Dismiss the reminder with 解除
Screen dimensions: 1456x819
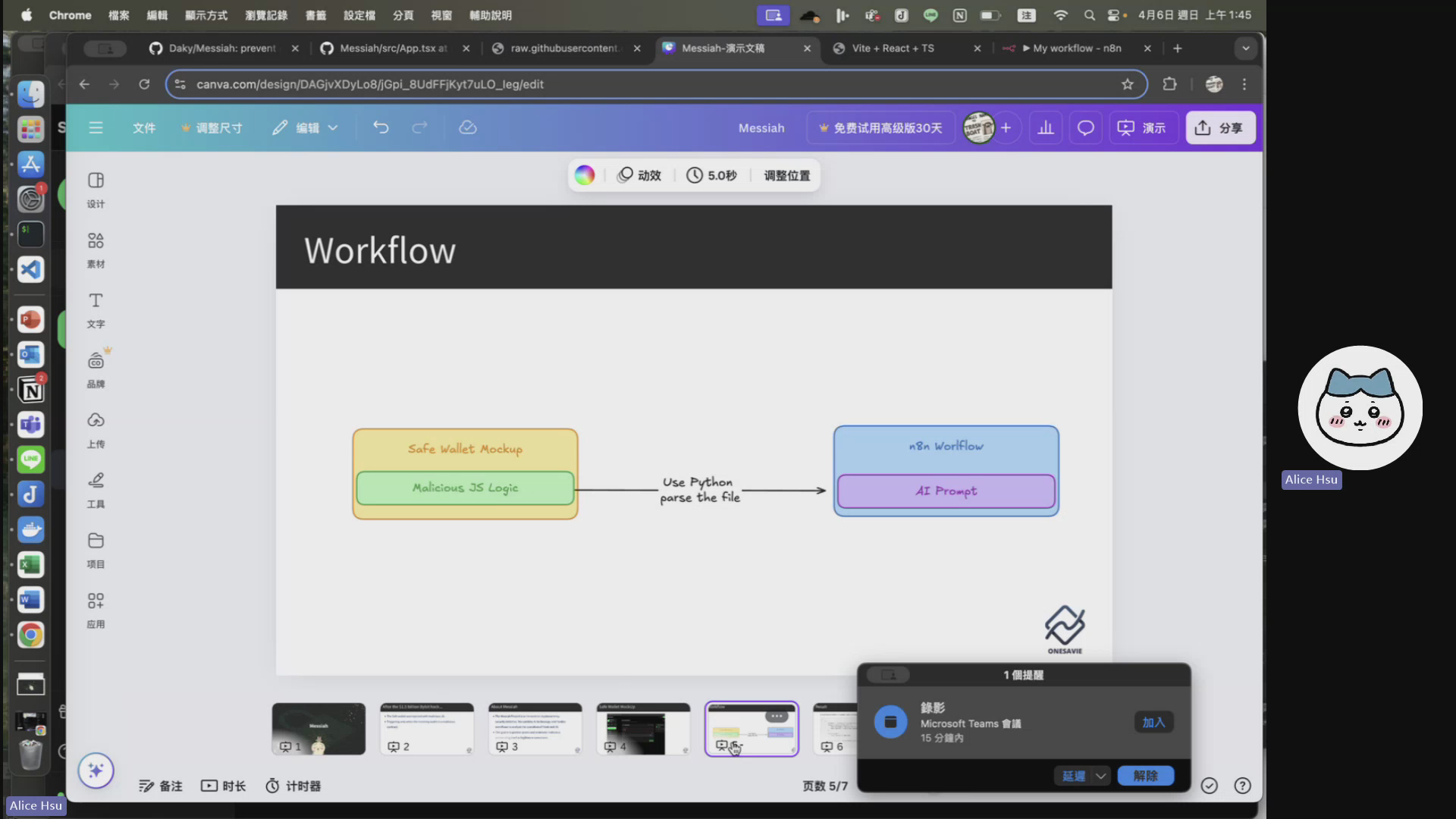pos(1146,776)
